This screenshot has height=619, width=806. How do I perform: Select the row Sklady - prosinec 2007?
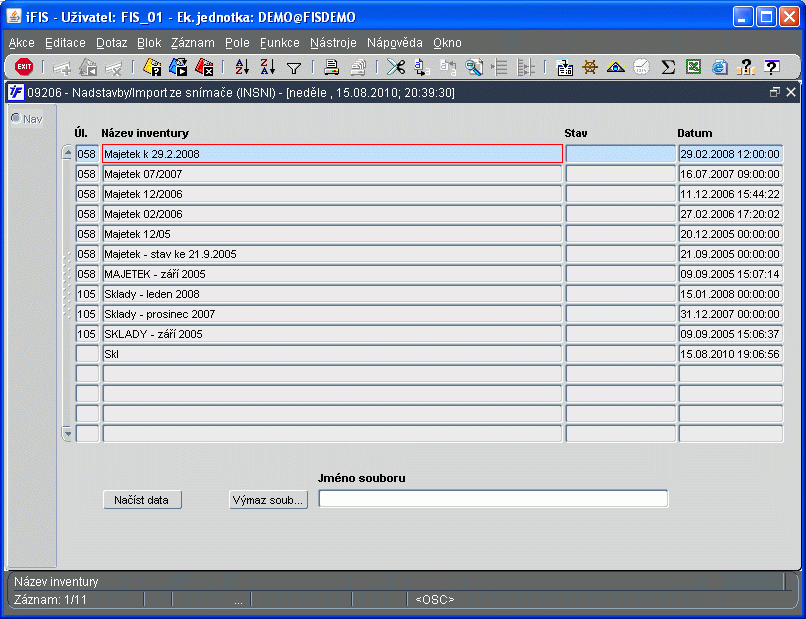[x=332, y=314]
